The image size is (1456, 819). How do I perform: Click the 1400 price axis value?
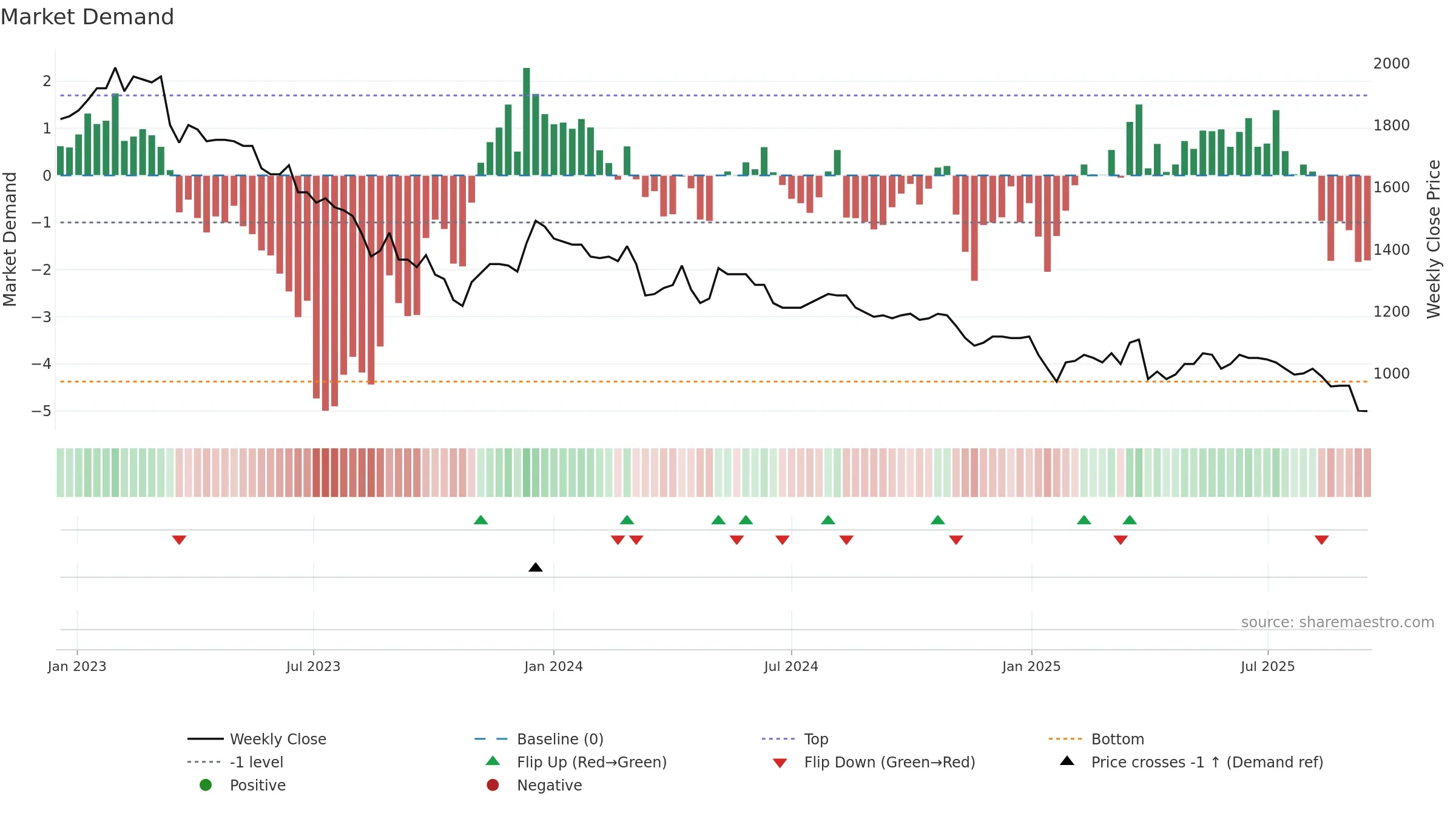click(1392, 250)
